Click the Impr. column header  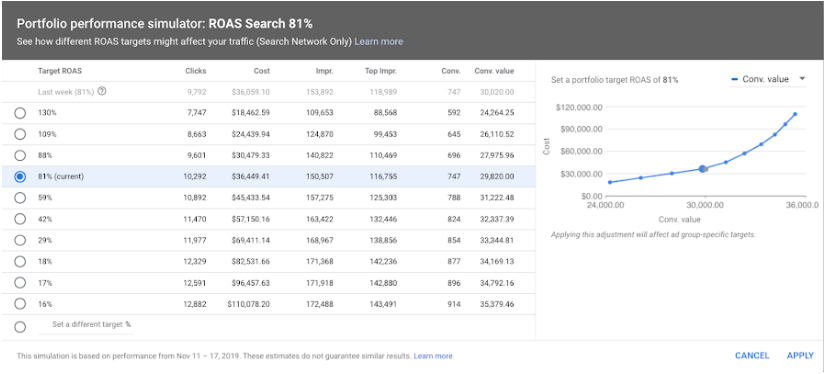(x=325, y=71)
